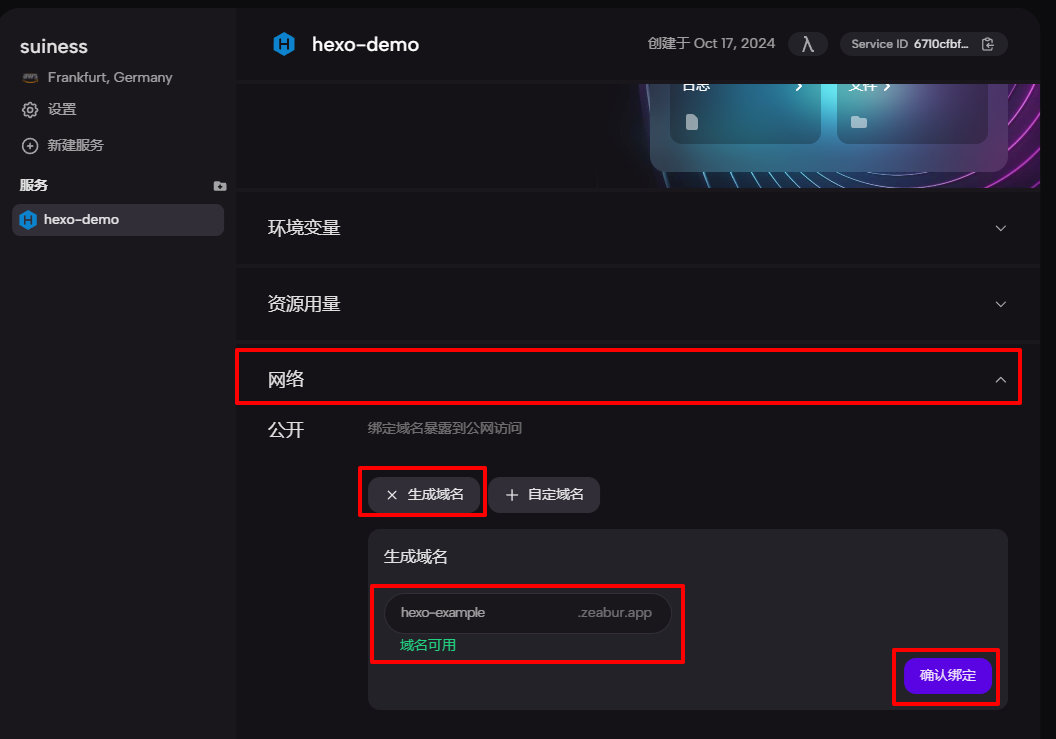Open the 环境变量 section header
1056x739 pixels.
click(637, 228)
